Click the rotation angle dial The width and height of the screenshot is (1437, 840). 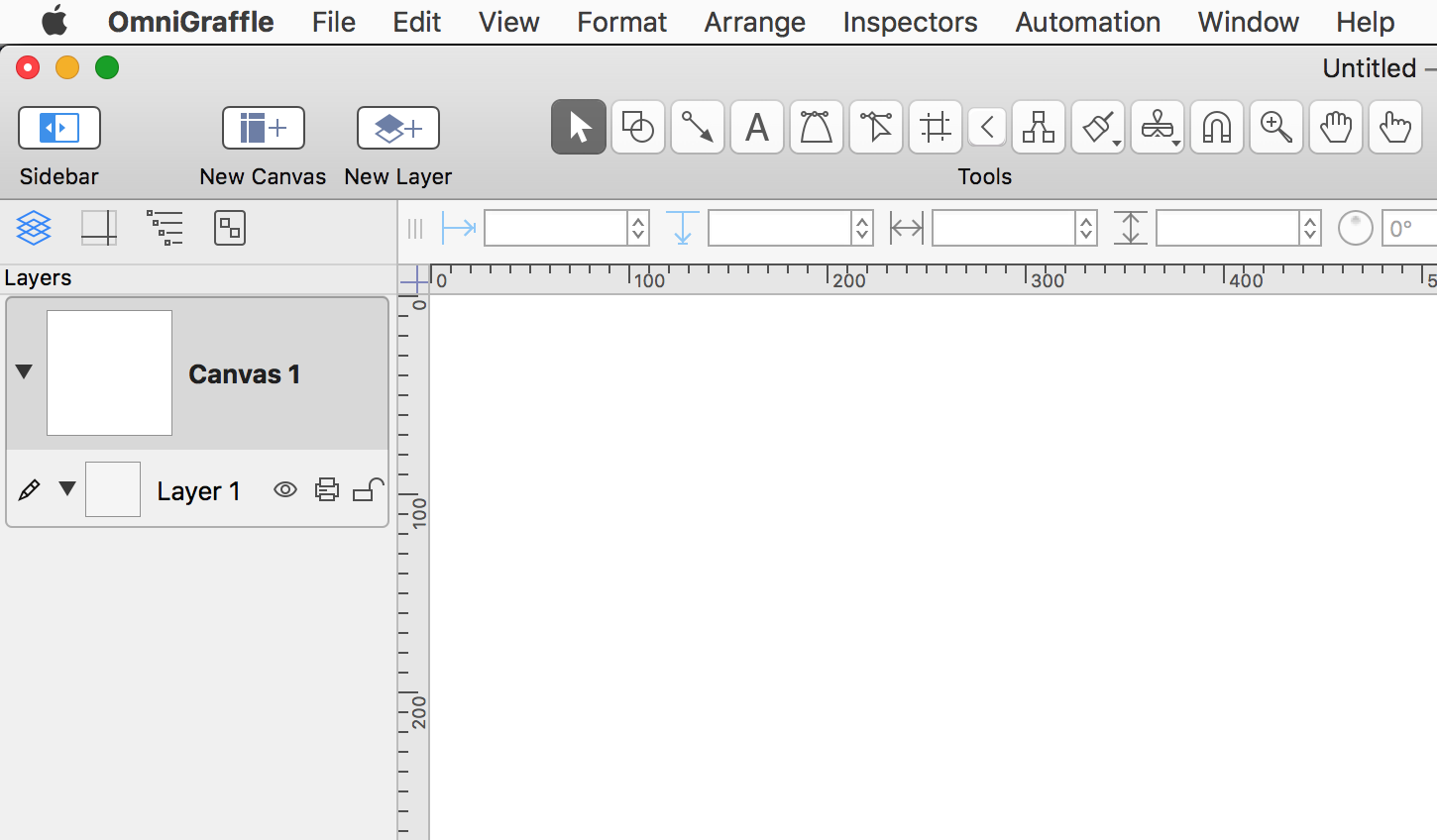[1355, 229]
